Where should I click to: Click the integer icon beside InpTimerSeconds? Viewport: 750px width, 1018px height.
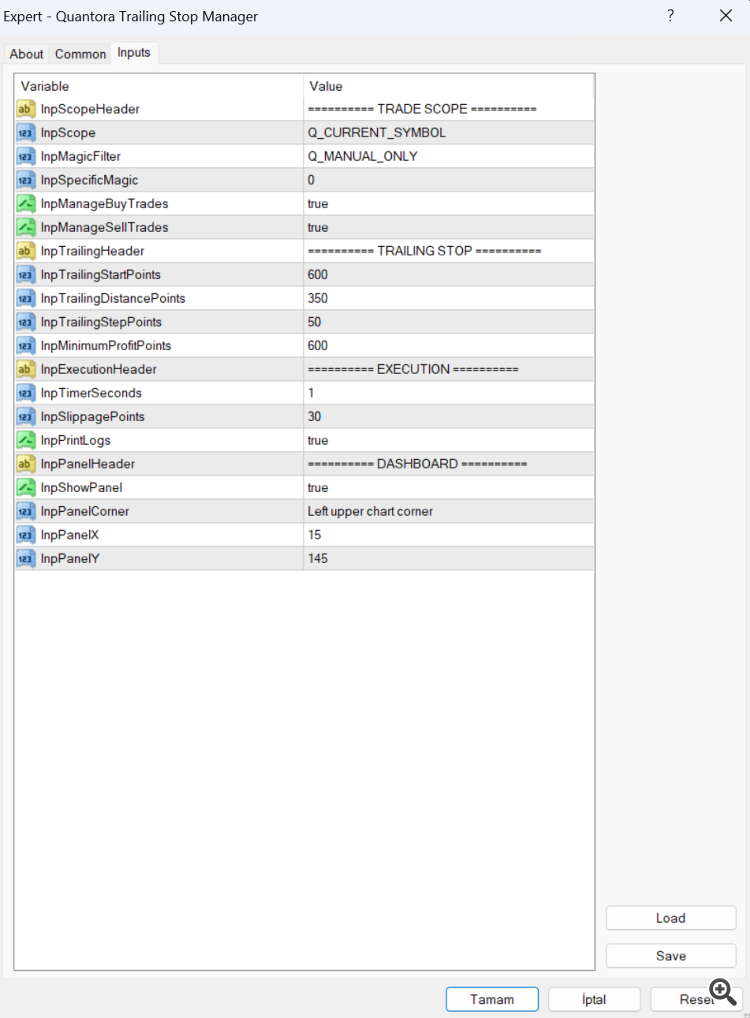[25, 393]
